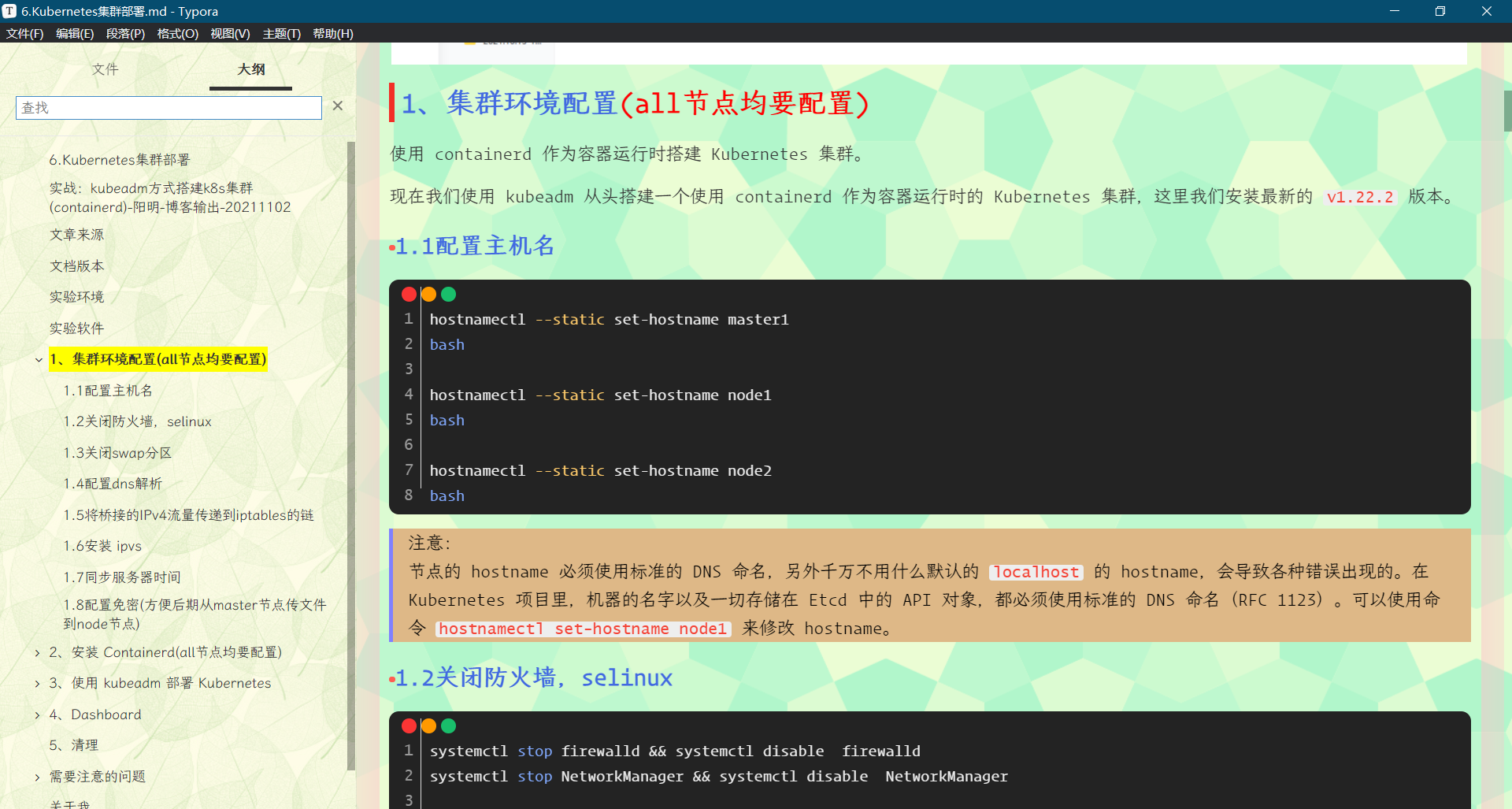
Task: Jump to 1.4配置dns解析 in the outline
Action: (x=113, y=484)
